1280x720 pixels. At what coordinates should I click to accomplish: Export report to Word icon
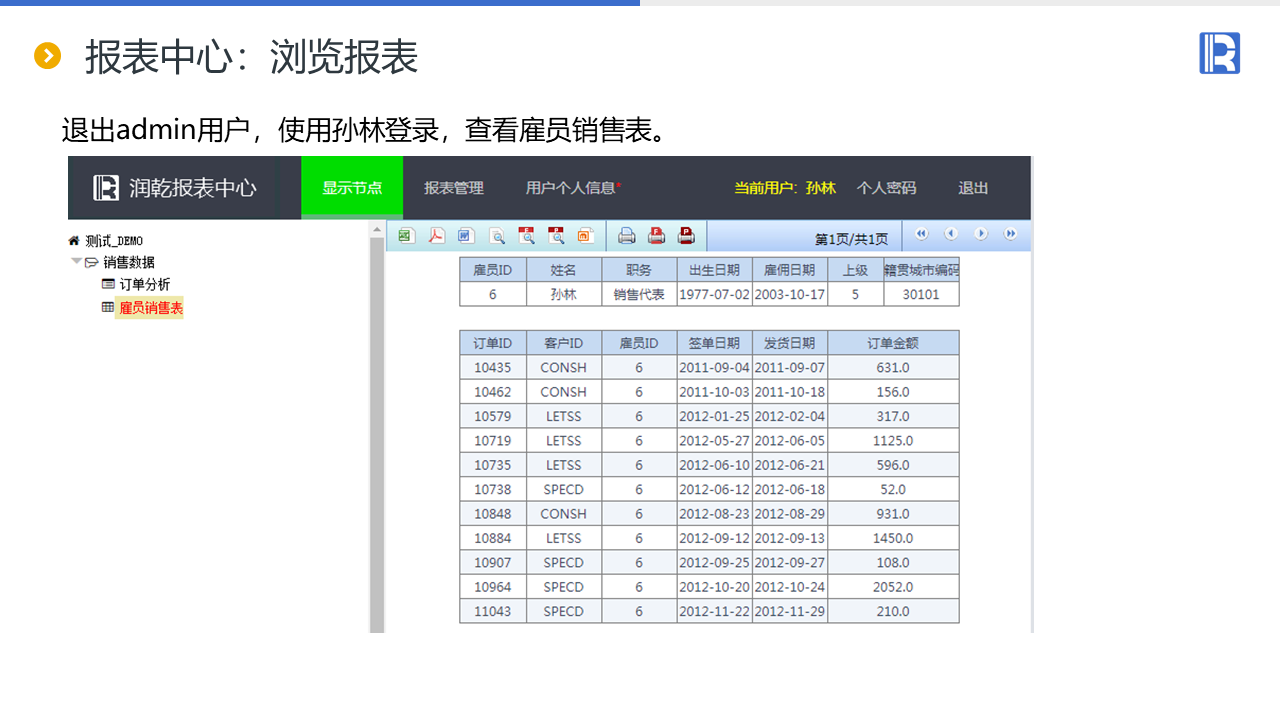466,236
